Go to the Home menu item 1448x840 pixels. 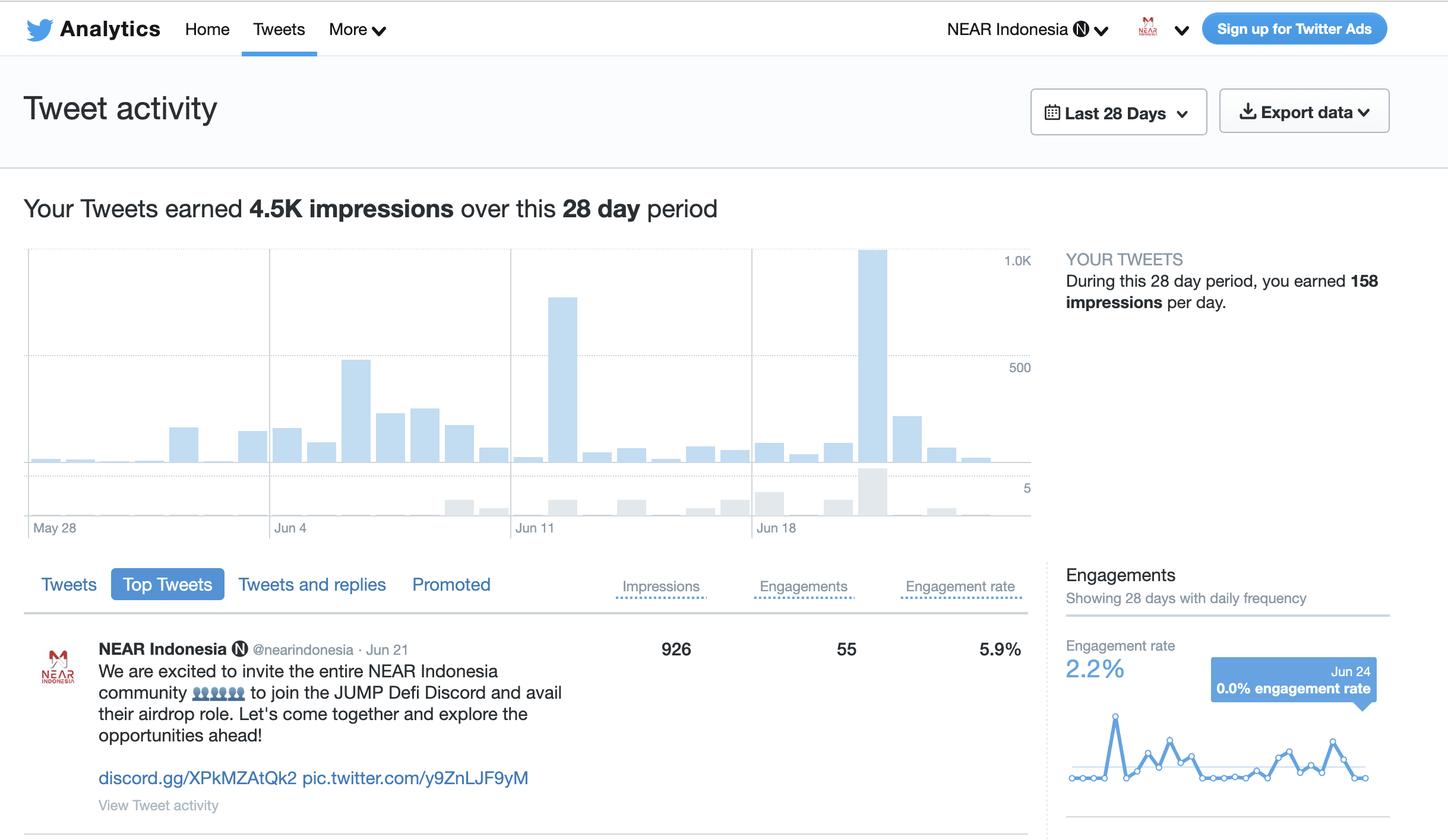coord(207,29)
